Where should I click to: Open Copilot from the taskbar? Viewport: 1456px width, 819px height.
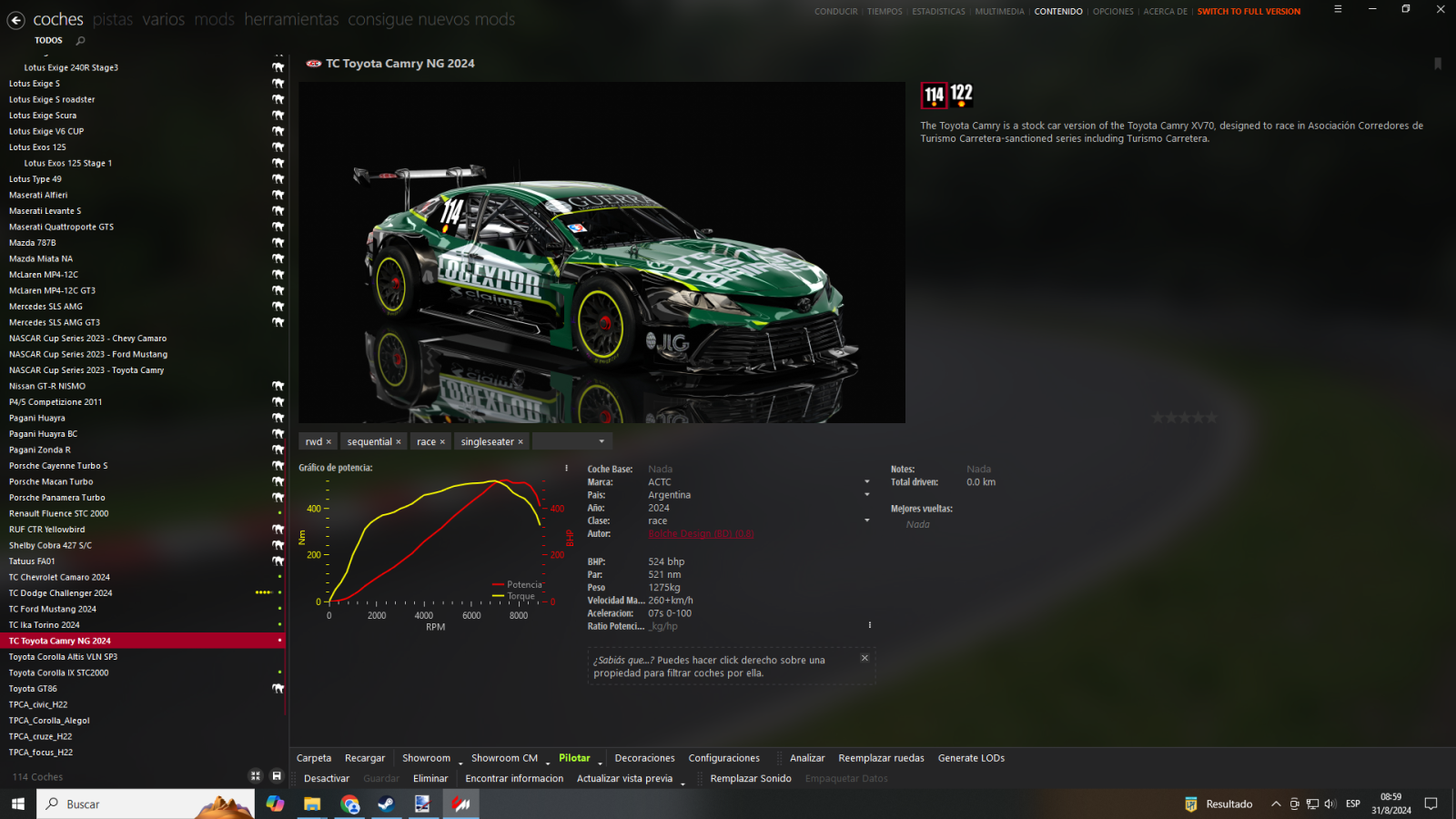click(275, 804)
